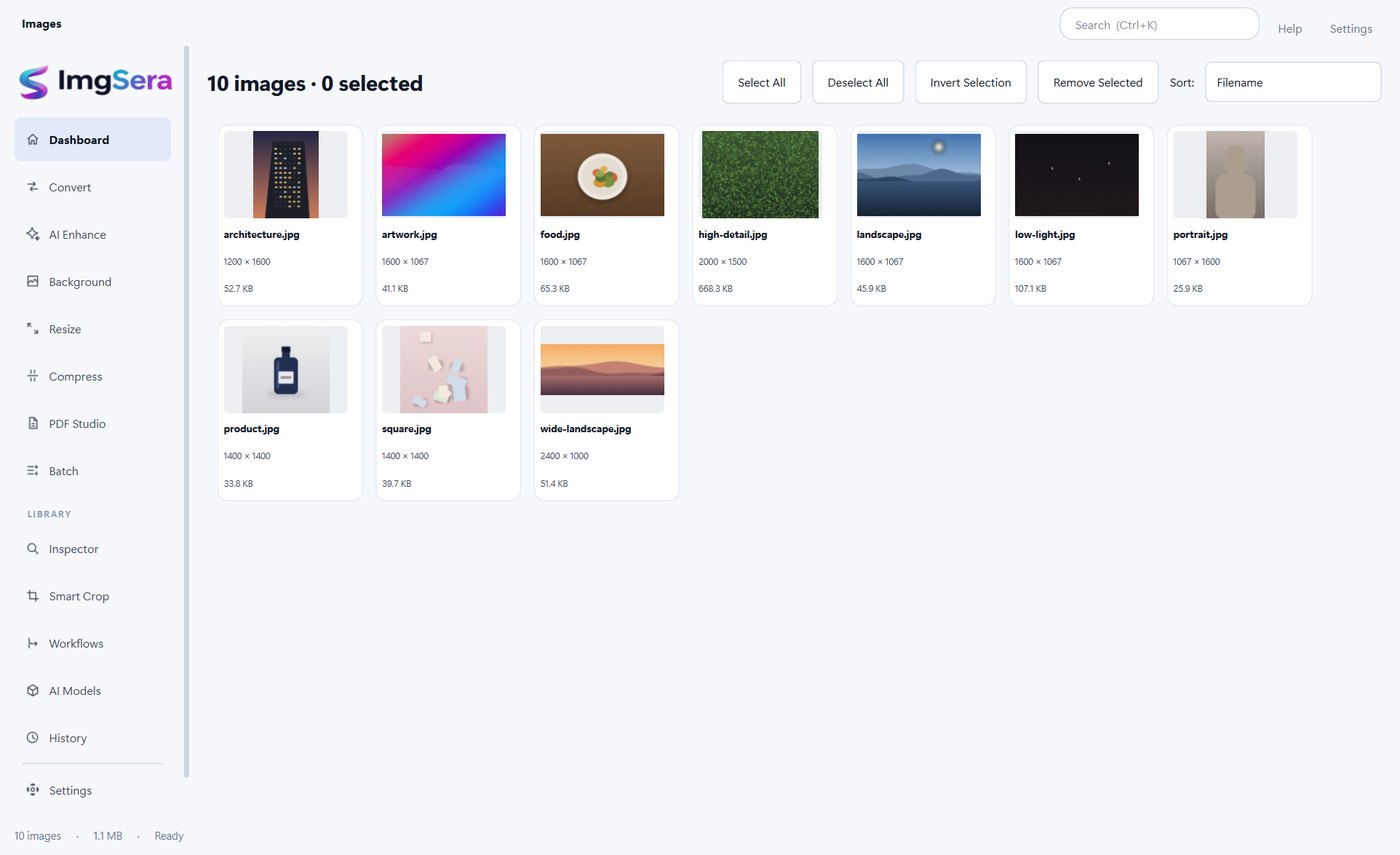
Task: Click the Workflows branch icon
Action: pyautogui.click(x=32, y=643)
